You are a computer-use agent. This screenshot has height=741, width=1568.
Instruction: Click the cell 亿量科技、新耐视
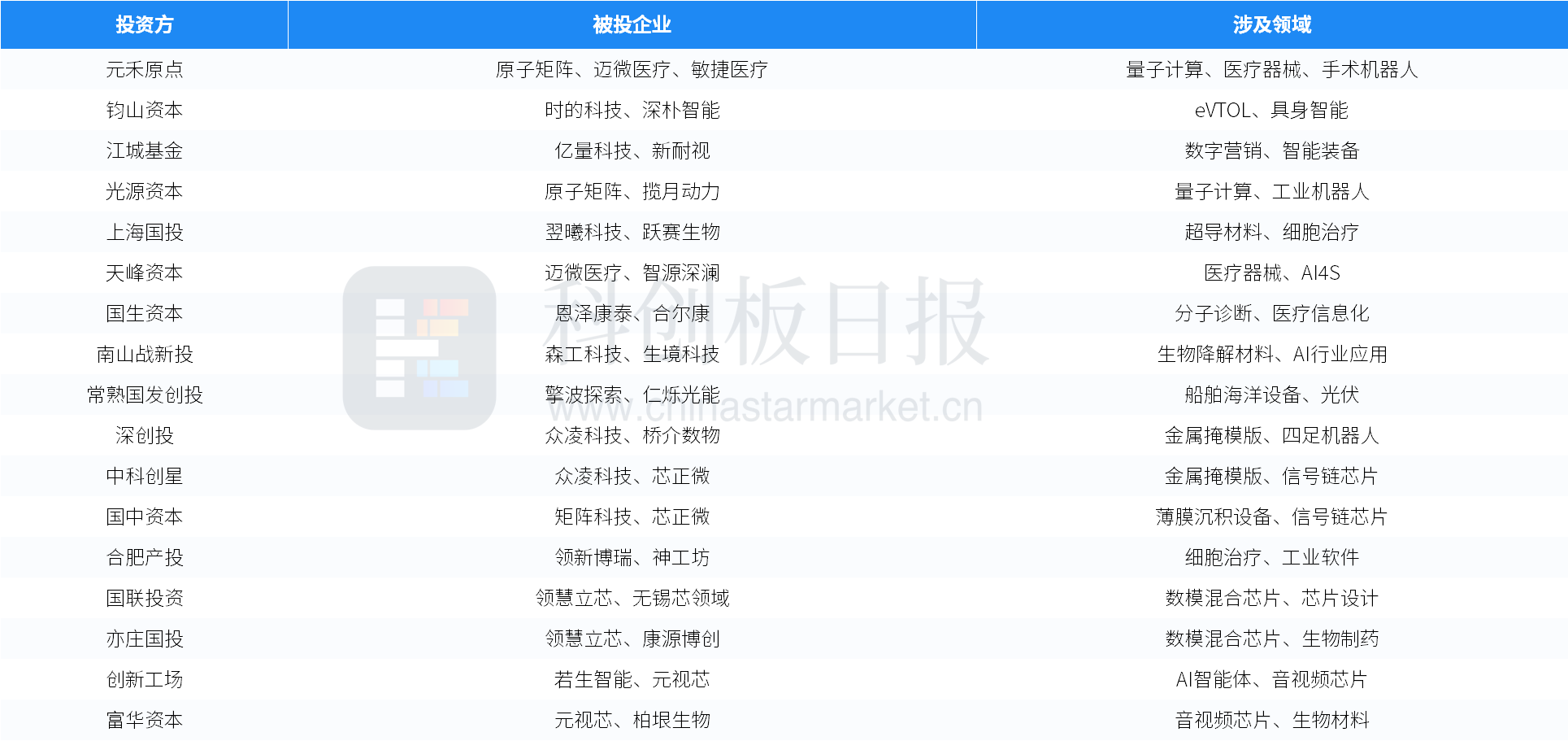click(x=632, y=150)
